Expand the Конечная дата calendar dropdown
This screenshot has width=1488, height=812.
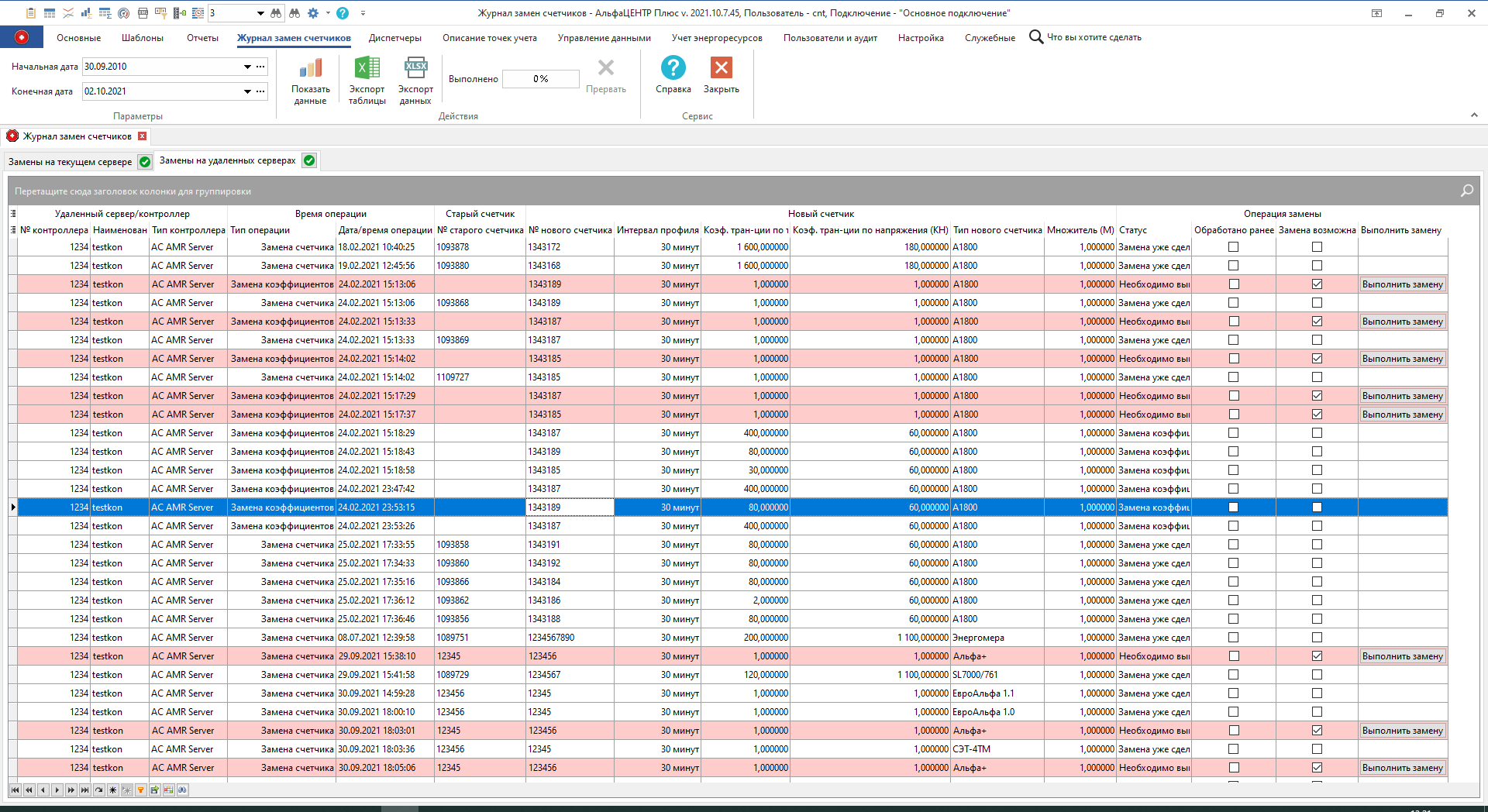coord(246,91)
